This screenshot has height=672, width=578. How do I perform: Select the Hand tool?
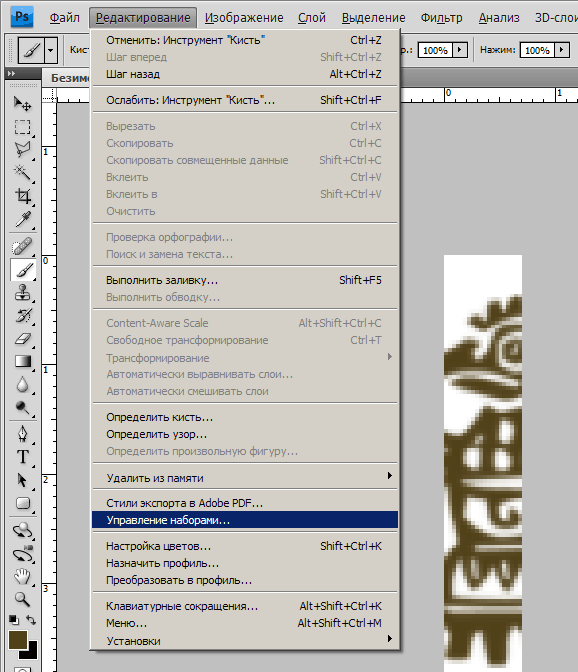(22, 576)
